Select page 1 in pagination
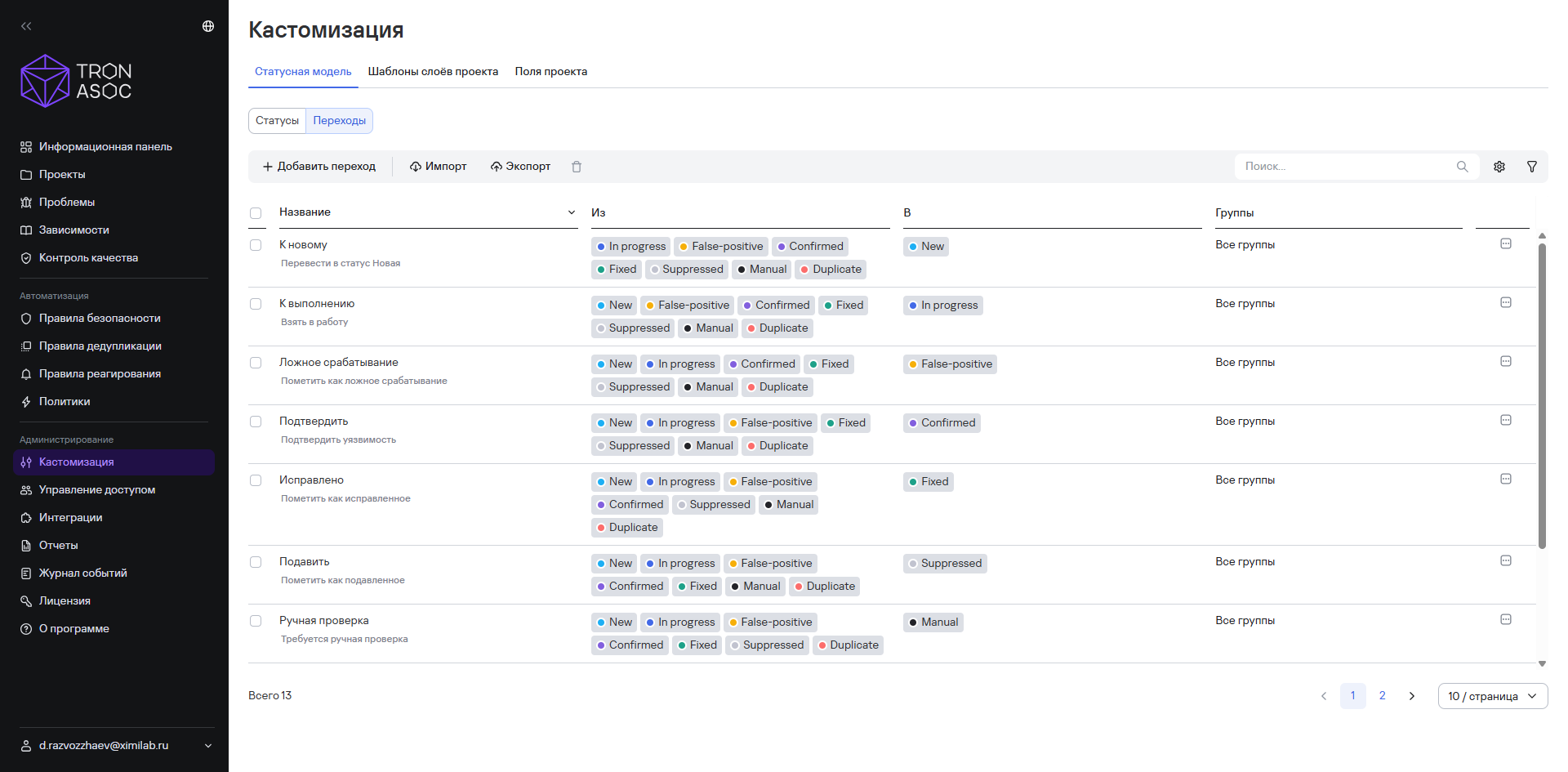 click(1353, 696)
